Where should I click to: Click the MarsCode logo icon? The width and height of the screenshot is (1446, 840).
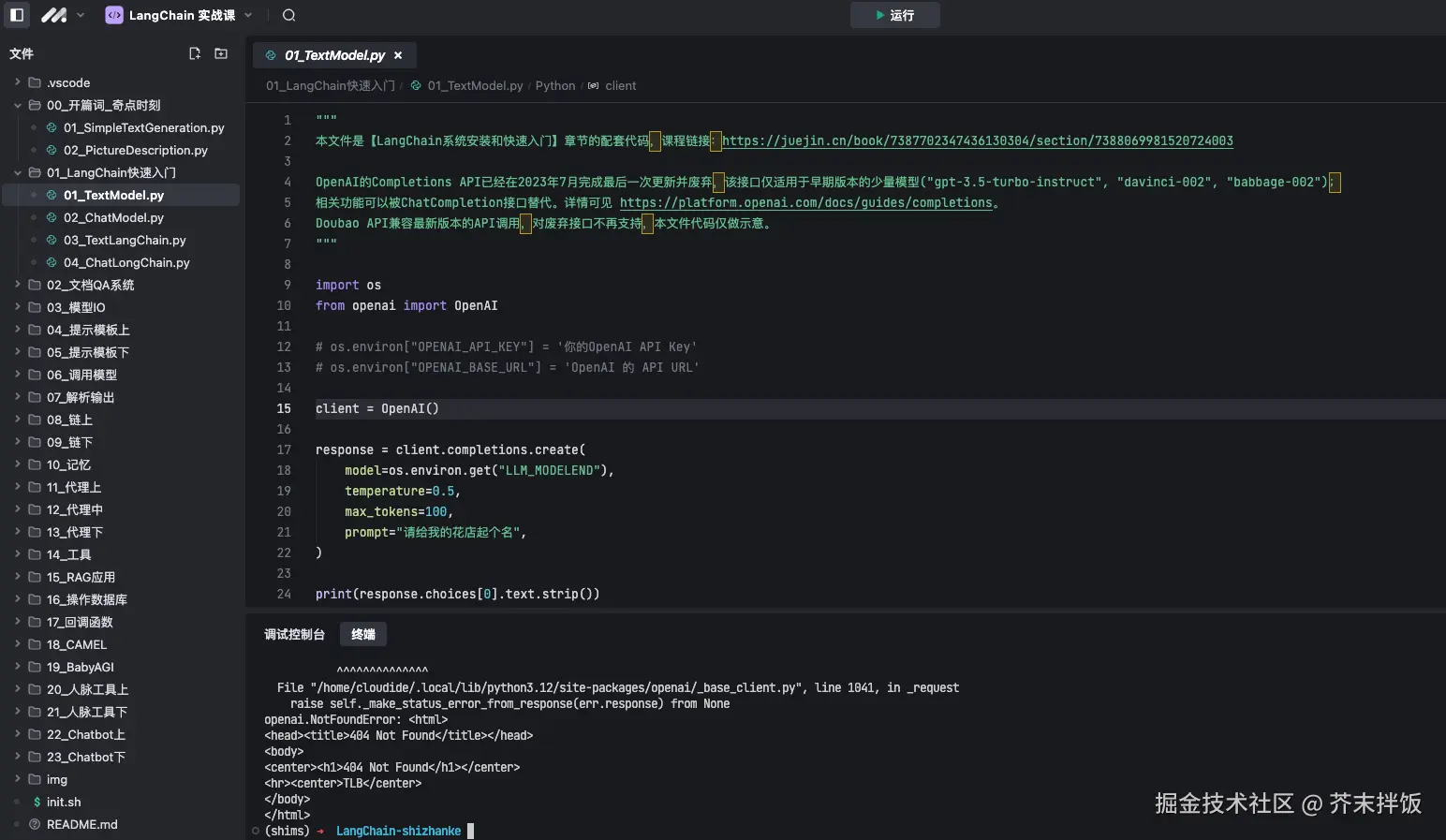pos(54,15)
